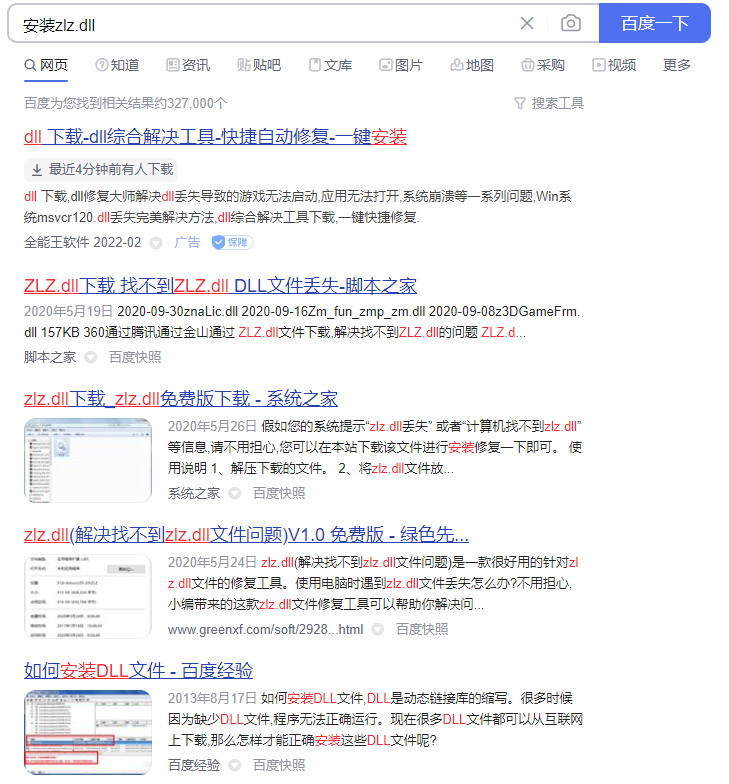
Task: Open the 视频 video tab
Action: click(614, 65)
